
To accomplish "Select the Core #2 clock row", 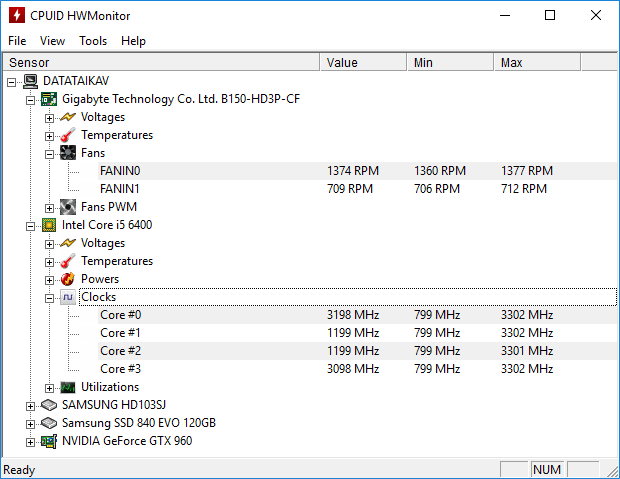I will [357, 351].
